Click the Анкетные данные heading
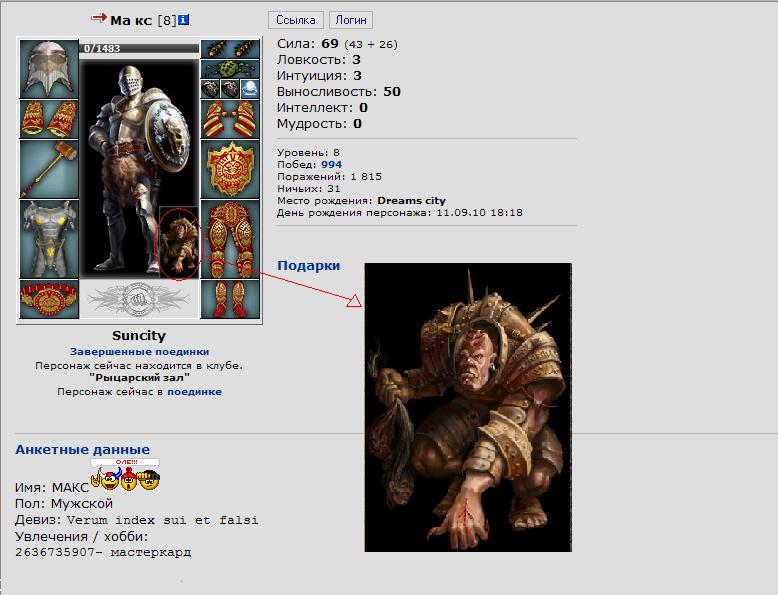The width and height of the screenshot is (778, 595). 82,450
